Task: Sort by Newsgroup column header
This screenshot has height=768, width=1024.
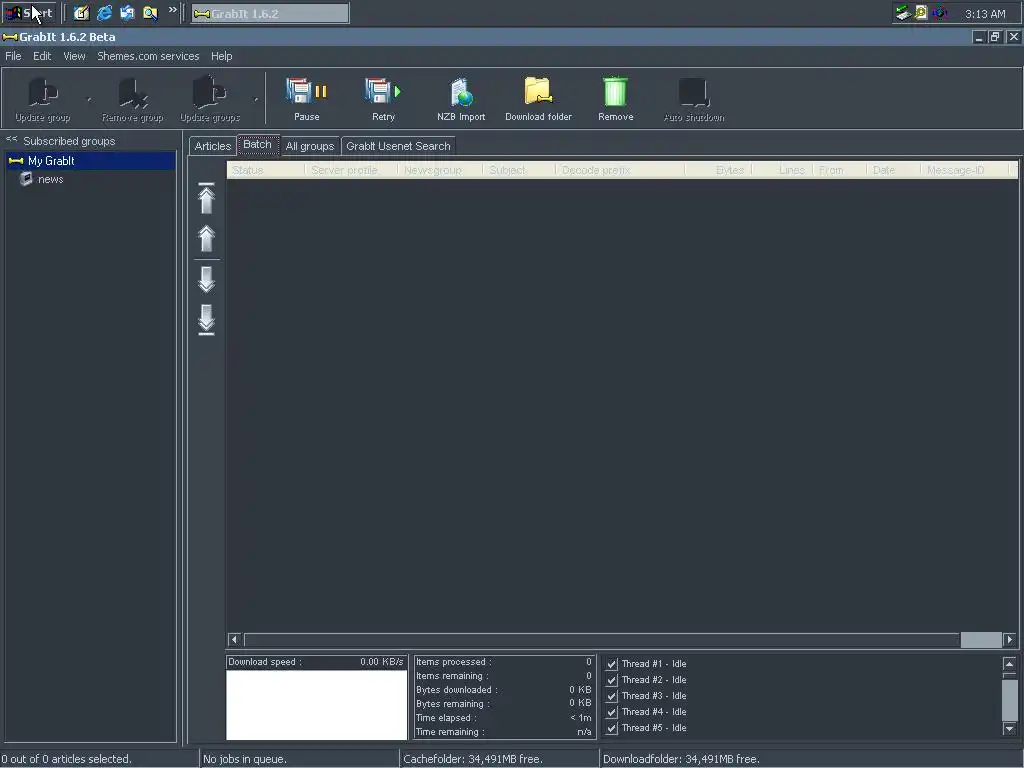Action: (x=440, y=170)
